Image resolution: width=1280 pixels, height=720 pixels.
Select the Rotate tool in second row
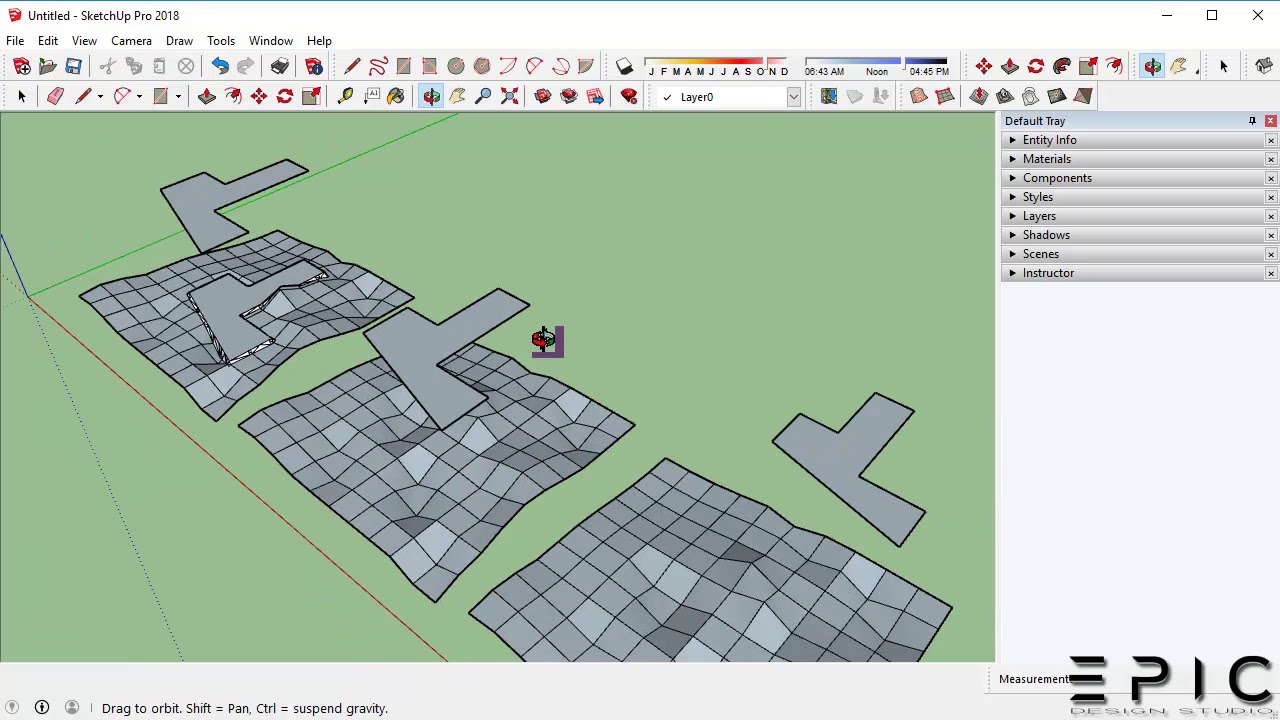(x=285, y=96)
